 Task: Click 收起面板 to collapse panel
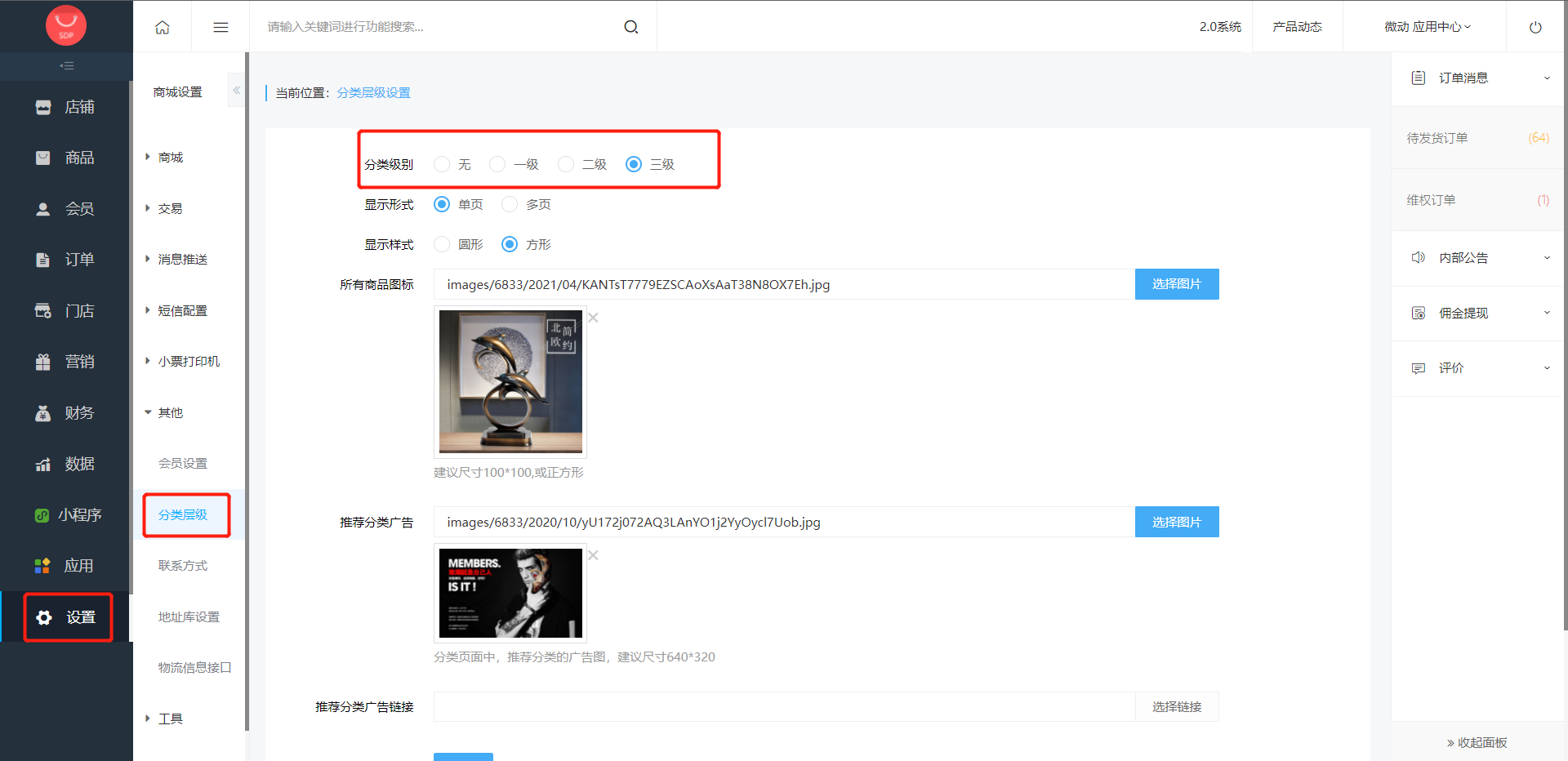[1477, 742]
